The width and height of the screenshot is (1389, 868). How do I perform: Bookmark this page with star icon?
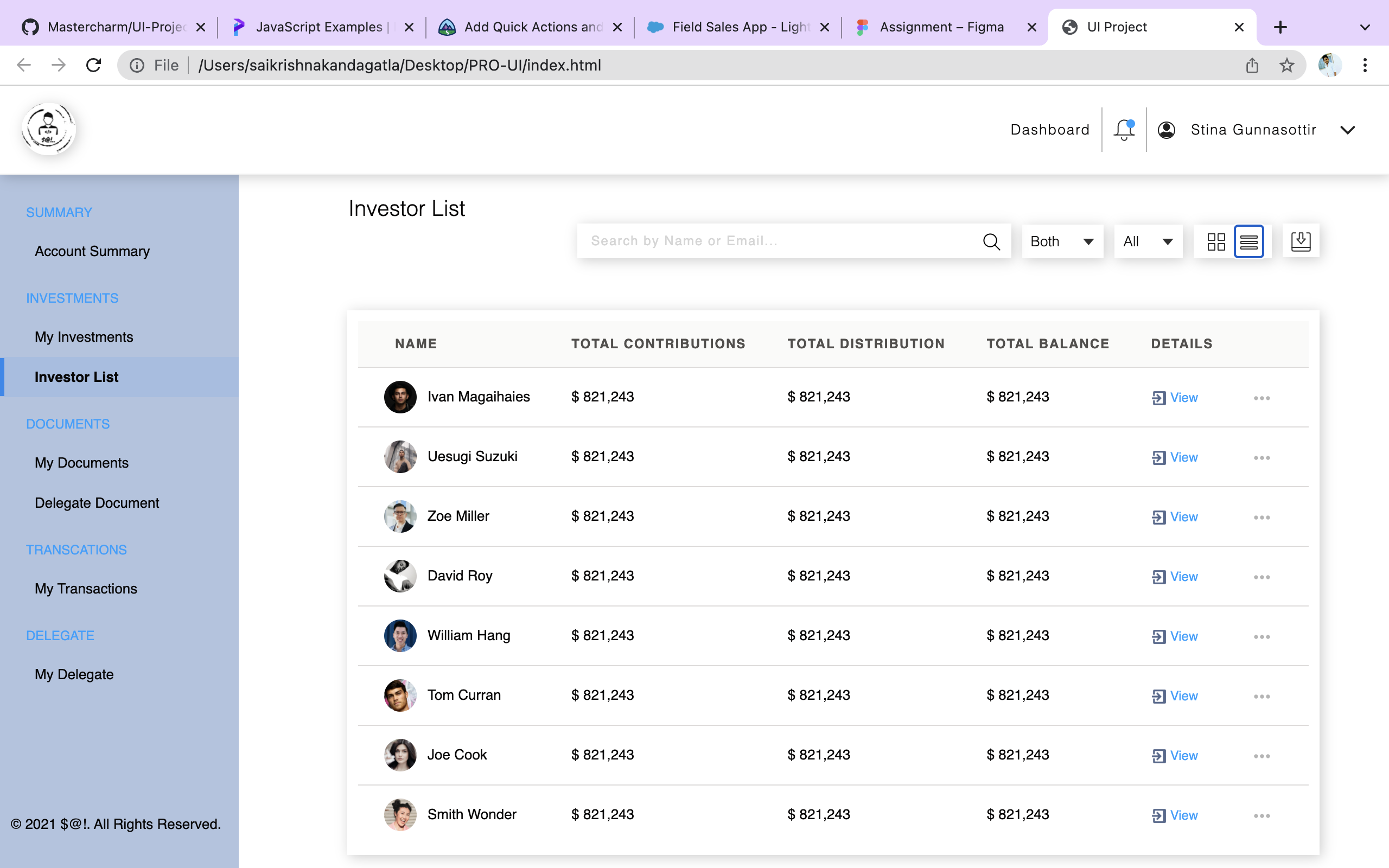coord(1286,65)
